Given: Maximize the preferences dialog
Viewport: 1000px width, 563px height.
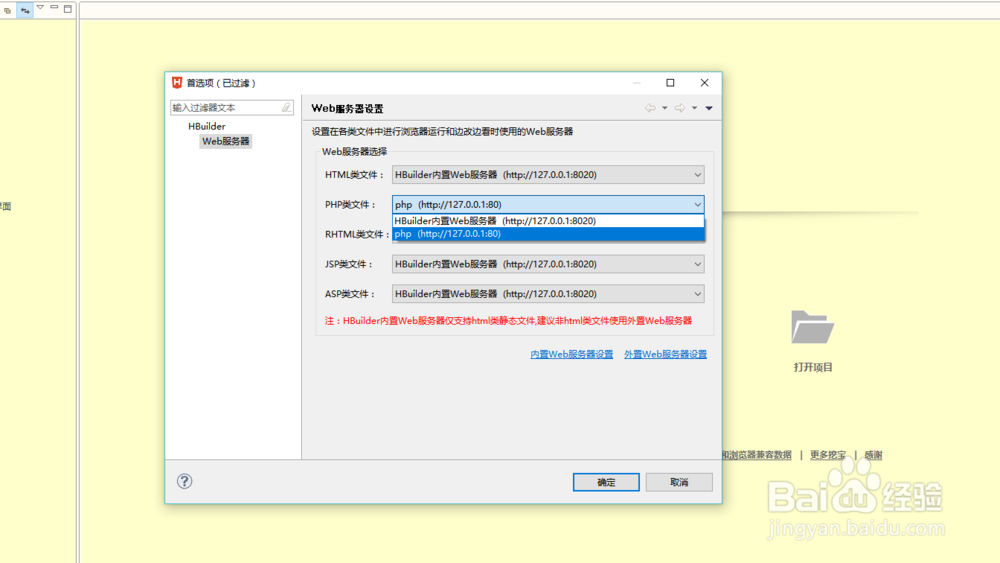Looking at the screenshot, I should [670, 83].
